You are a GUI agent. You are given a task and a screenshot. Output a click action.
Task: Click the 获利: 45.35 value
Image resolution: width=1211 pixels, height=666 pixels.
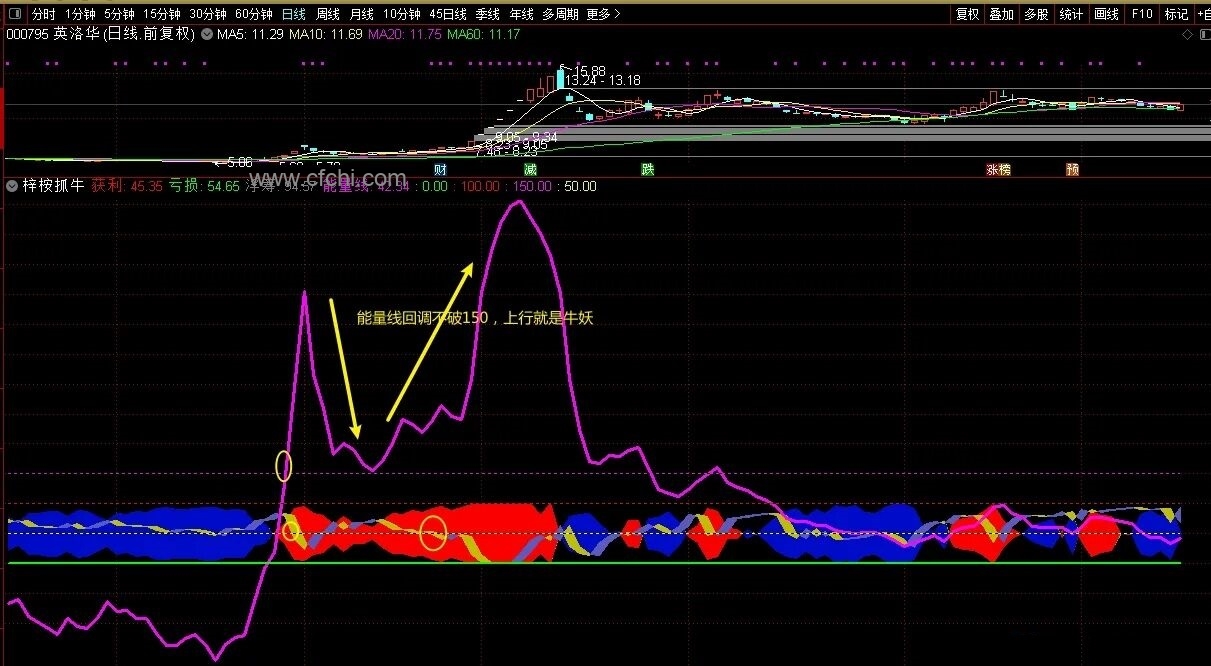[x=127, y=185]
